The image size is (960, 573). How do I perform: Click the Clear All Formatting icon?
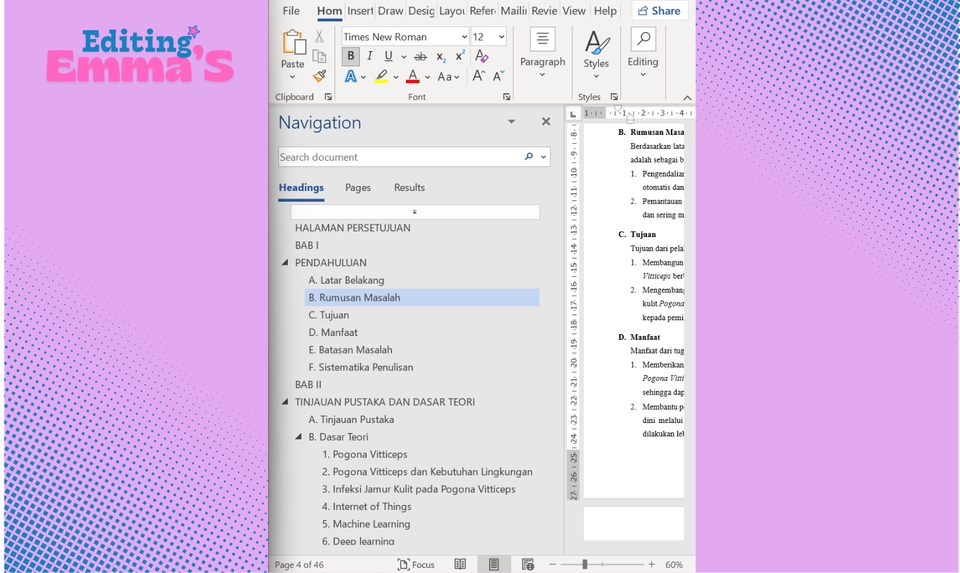[x=482, y=57]
